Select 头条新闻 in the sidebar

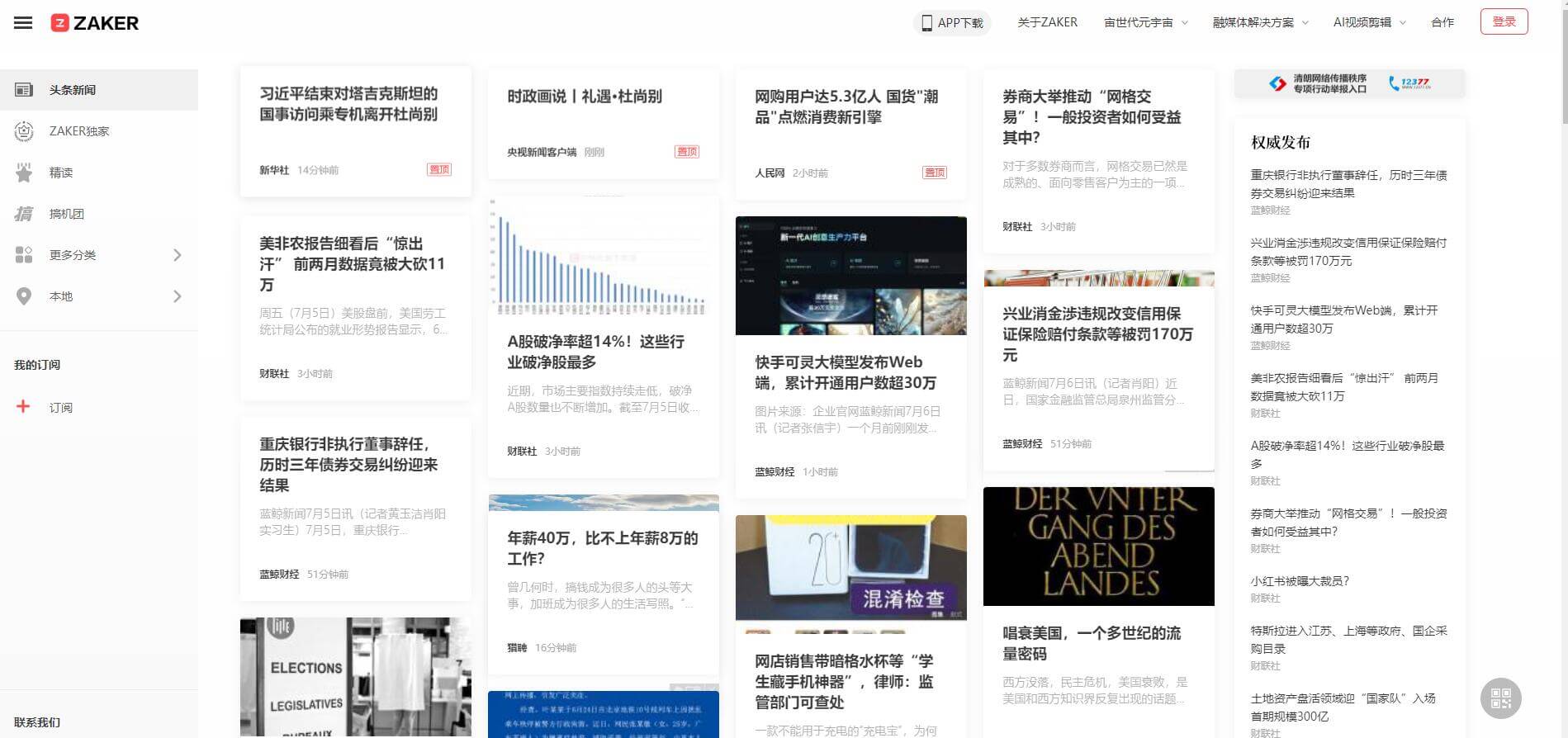99,90
